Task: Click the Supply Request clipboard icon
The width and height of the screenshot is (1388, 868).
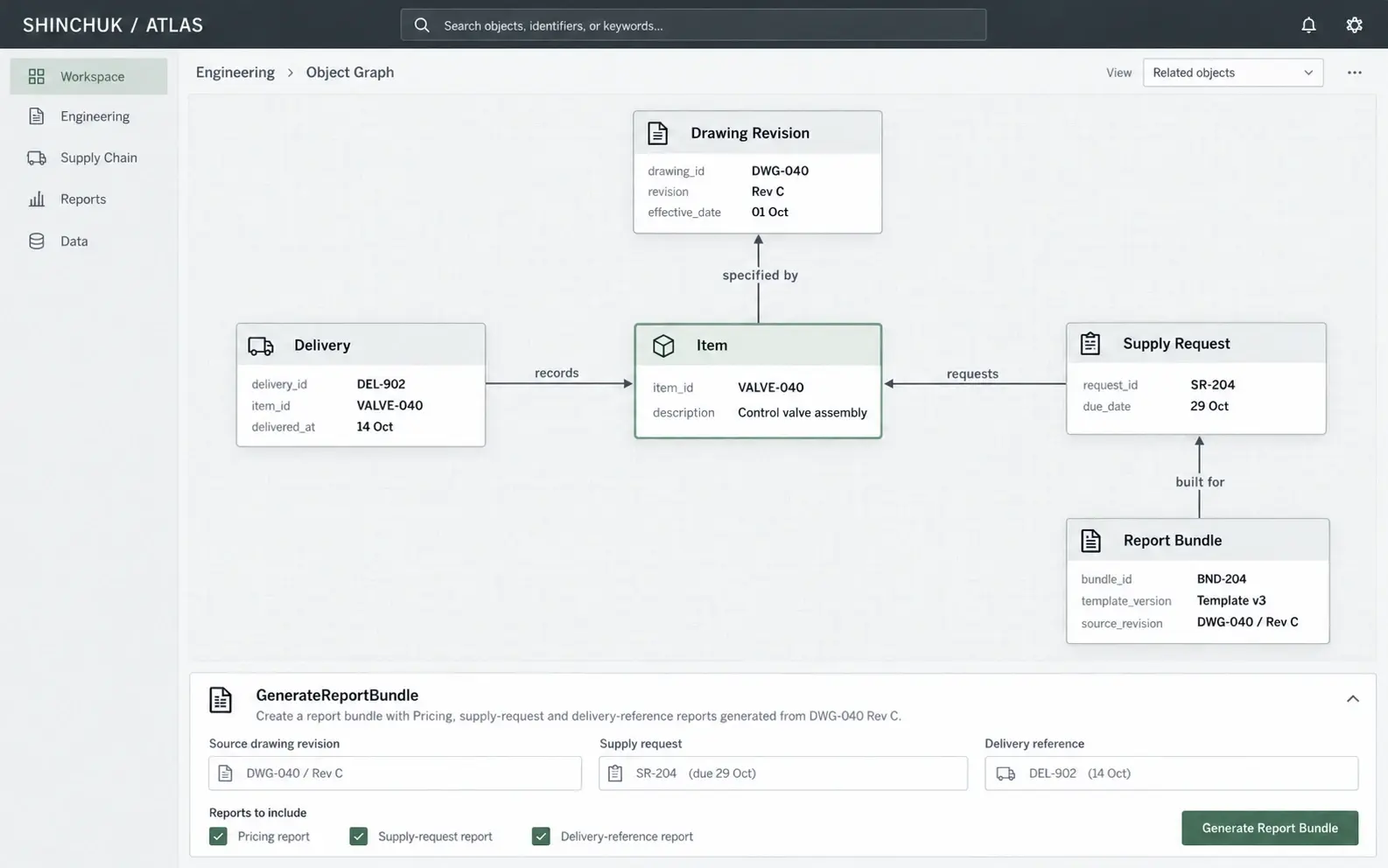Action: tap(1090, 343)
